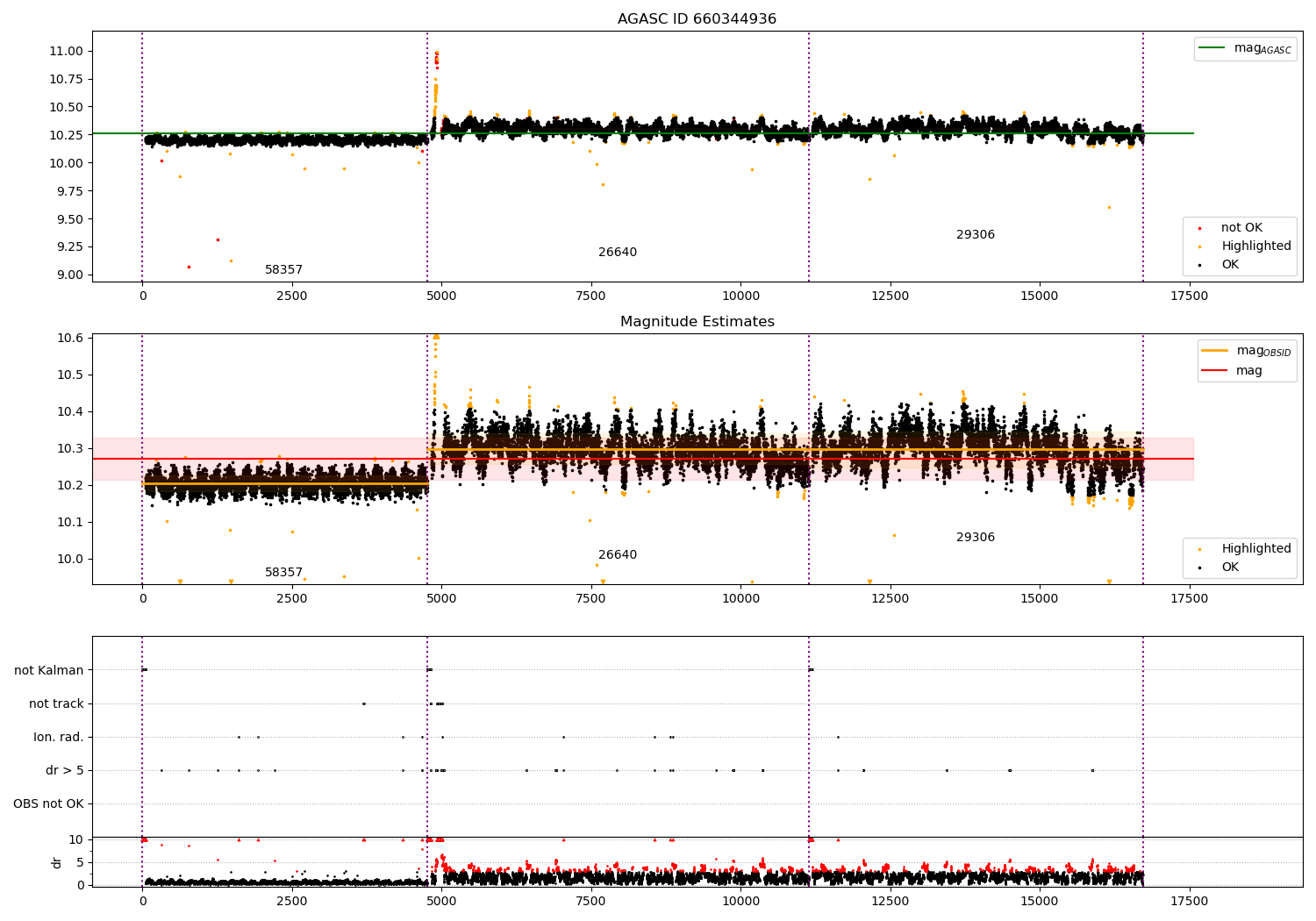Click the 9.50 y-axis tick label
This screenshot has width=1316, height=921.
coord(69,219)
